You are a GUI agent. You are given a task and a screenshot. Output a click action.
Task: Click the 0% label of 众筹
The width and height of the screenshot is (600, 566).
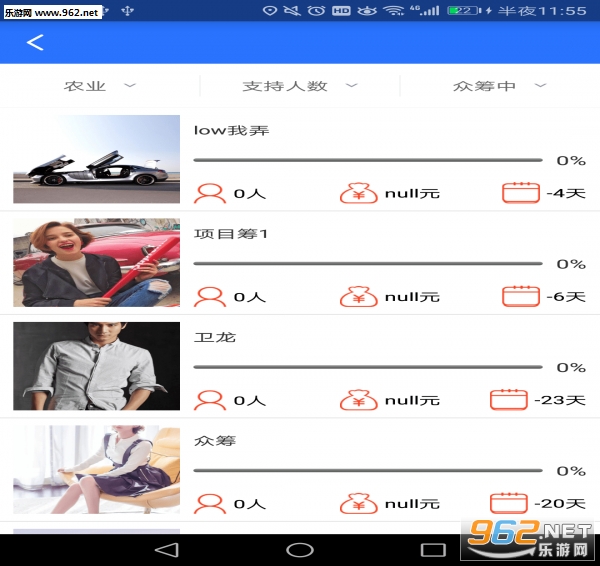click(x=571, y=471)
